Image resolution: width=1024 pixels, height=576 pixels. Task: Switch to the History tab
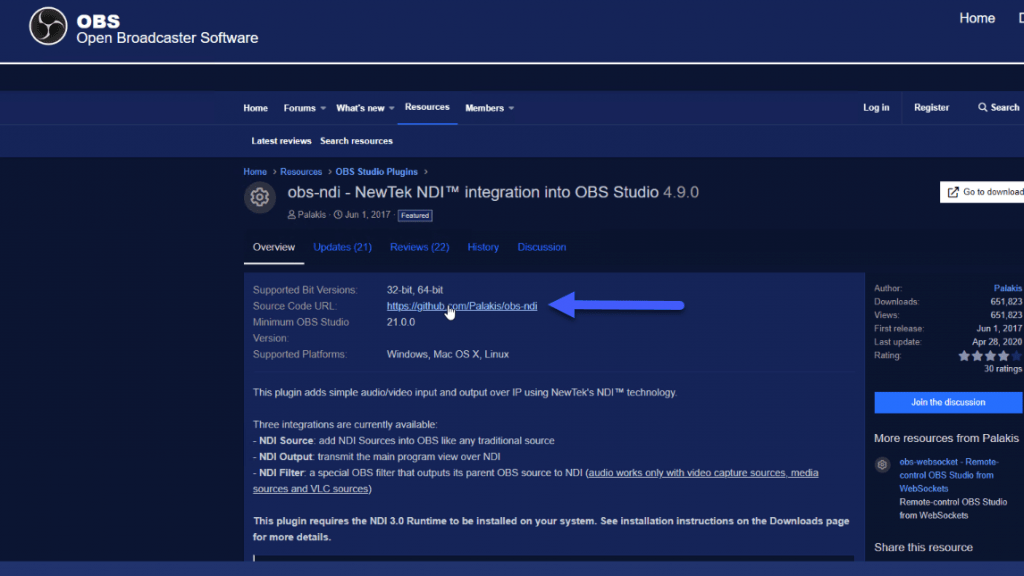pos(483,248)
